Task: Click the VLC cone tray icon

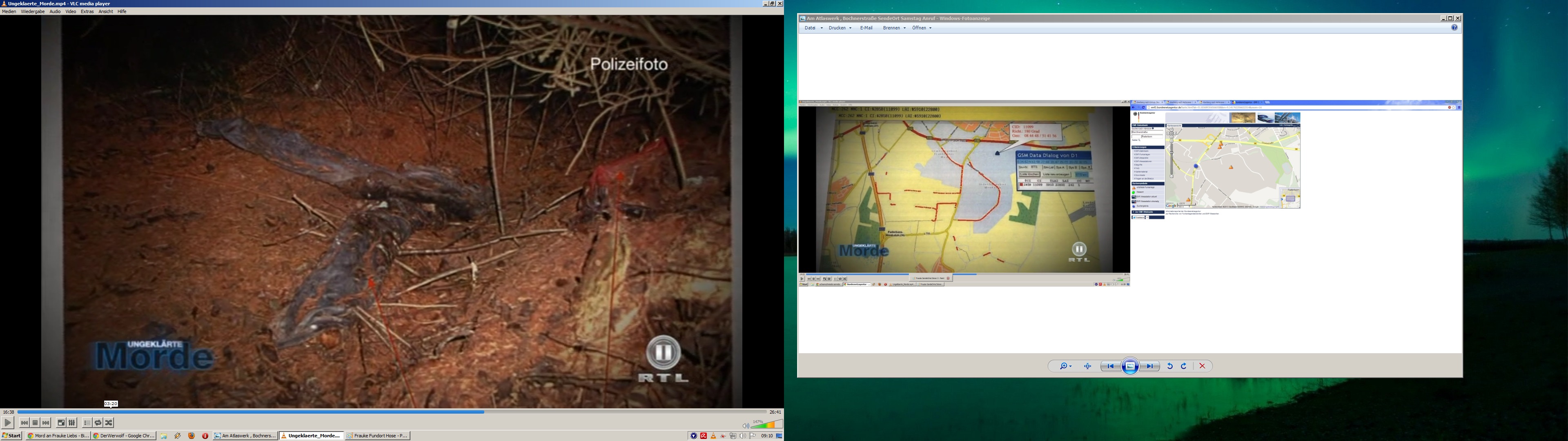Action: (x=713, y=436)
